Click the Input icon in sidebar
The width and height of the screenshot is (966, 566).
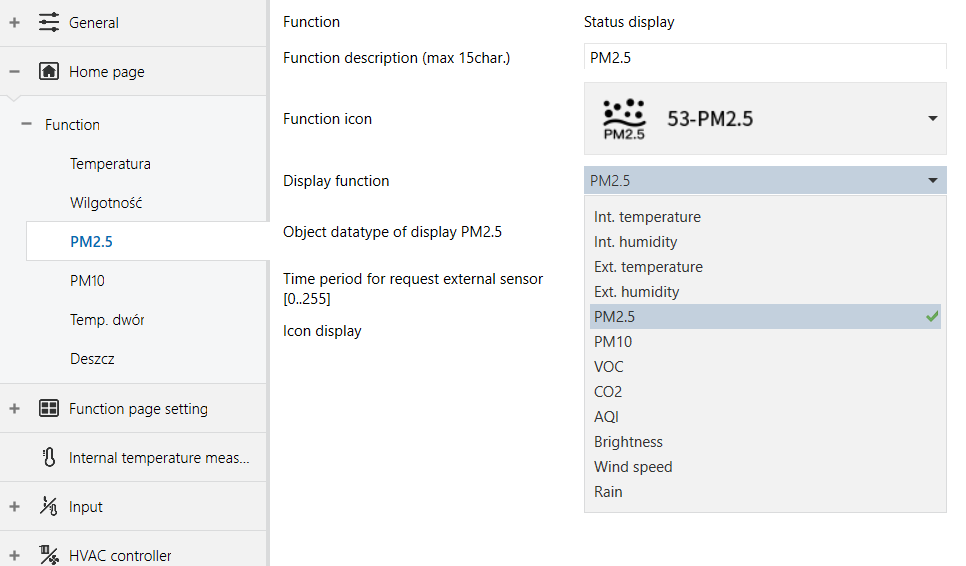[49, 506]
